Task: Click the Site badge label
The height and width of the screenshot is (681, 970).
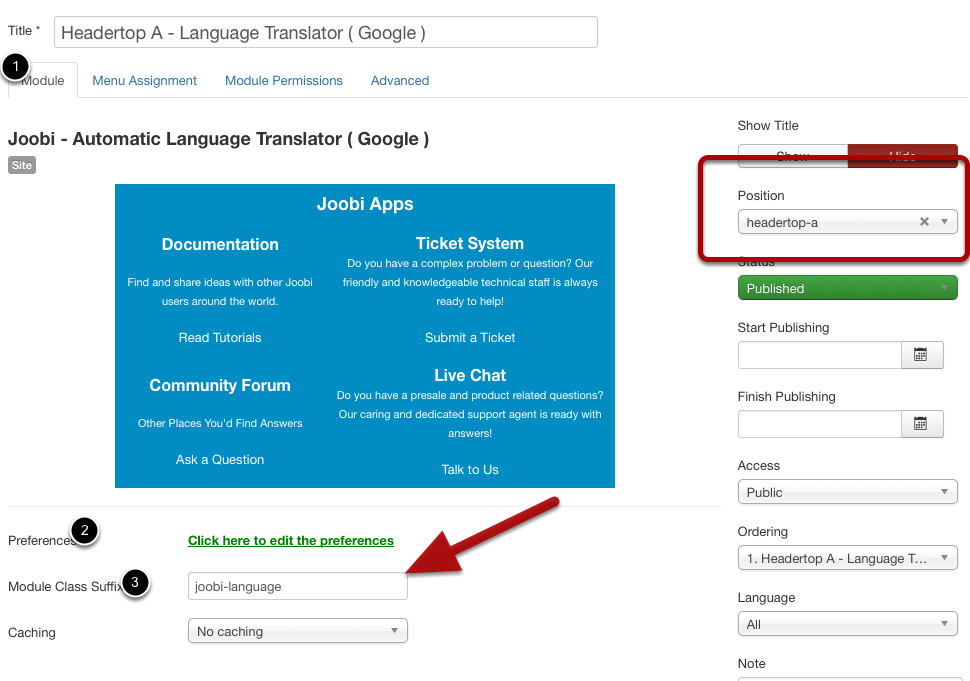Action: [22, 165]
